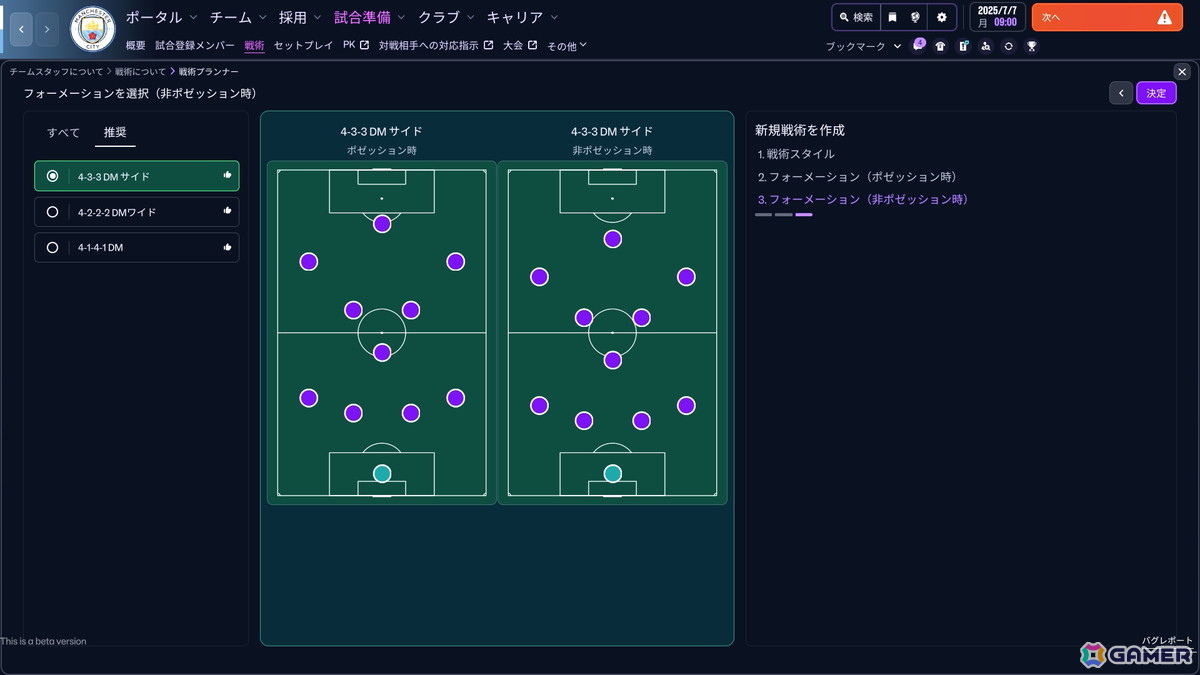
Task: Open the search function
Action: tap(859, 17)
